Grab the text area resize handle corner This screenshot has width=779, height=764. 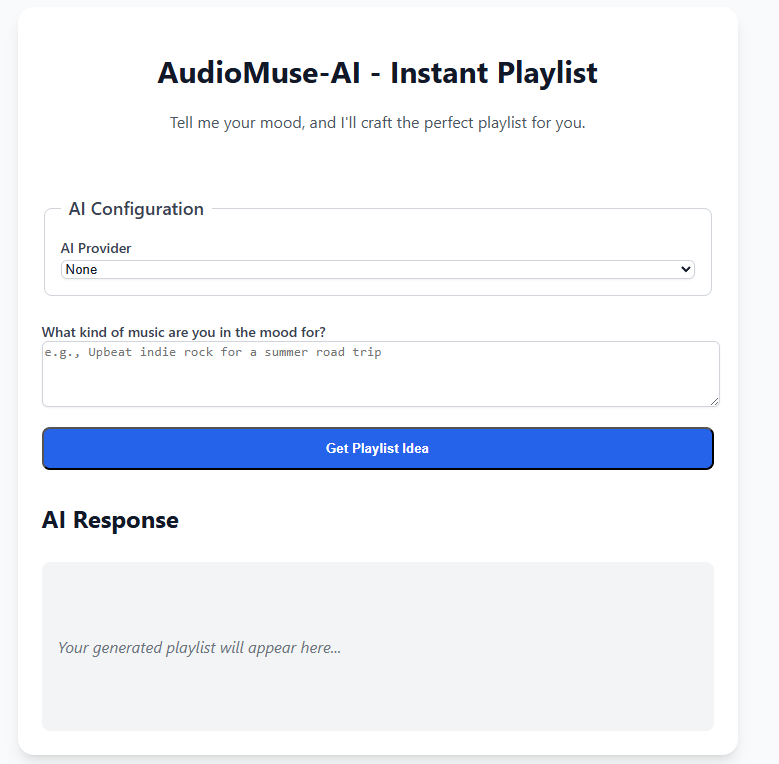714,401
